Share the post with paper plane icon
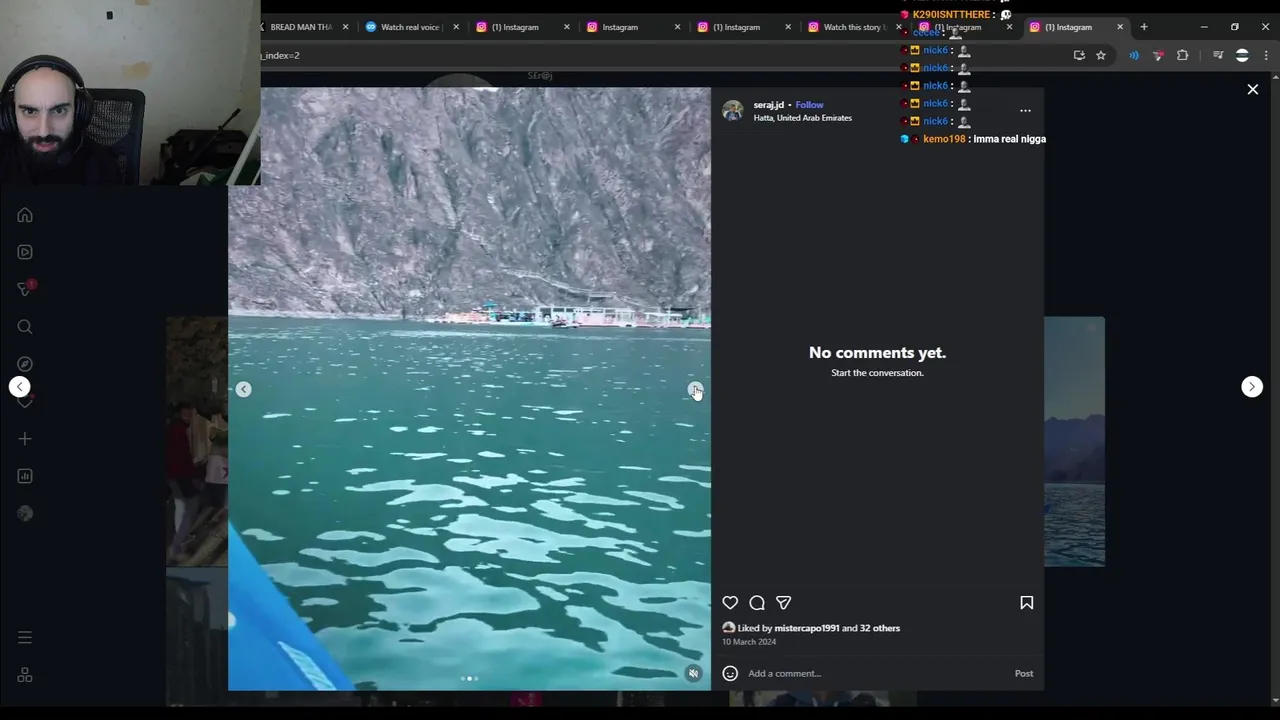This screenshot has width=1280, height=720. click(784, 603)
